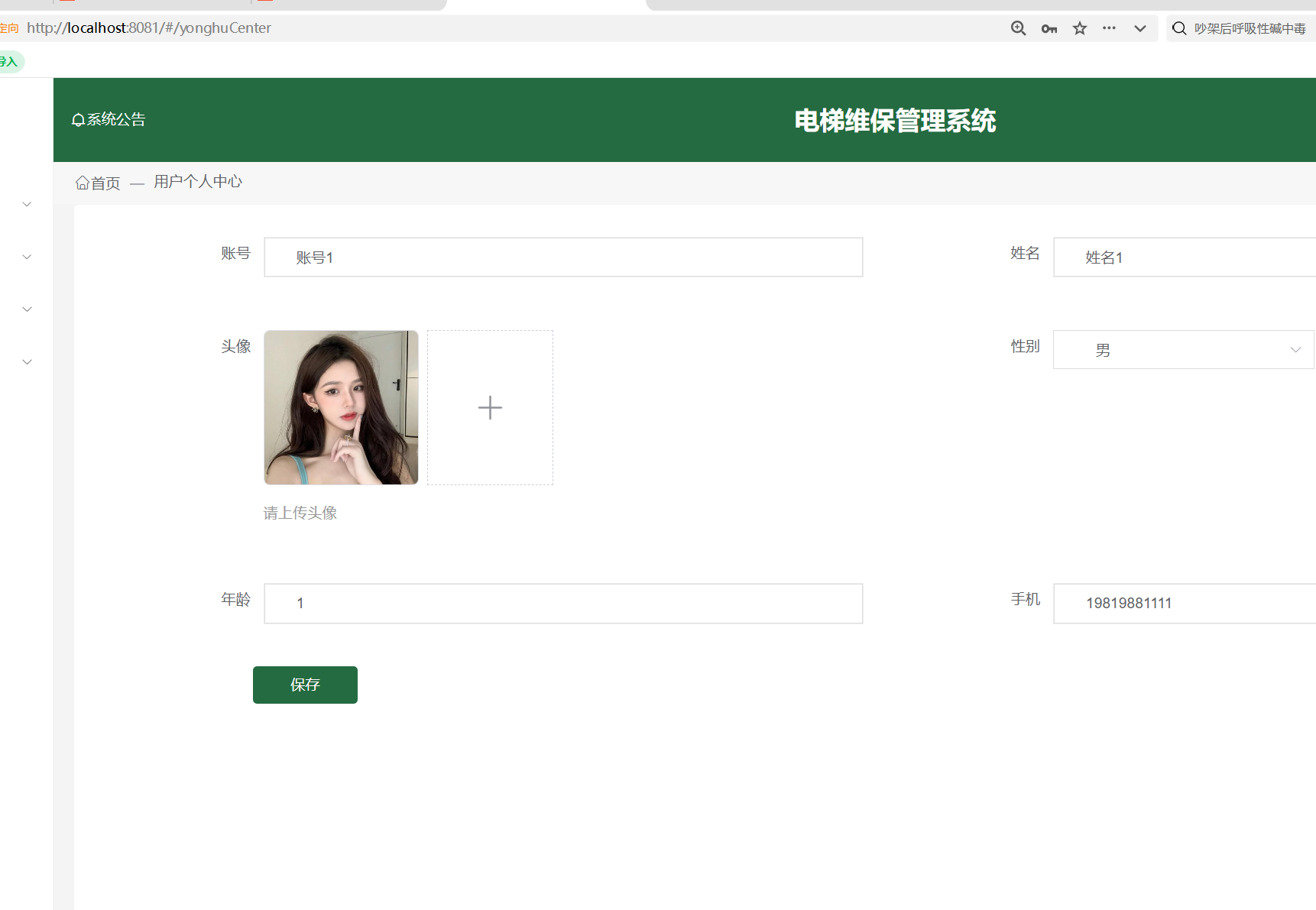Image resolution: width=1316 pixels, height=910 pixels.
Task: Click the uploaded avatar thumbnail image
Action: tap(341, 408)
